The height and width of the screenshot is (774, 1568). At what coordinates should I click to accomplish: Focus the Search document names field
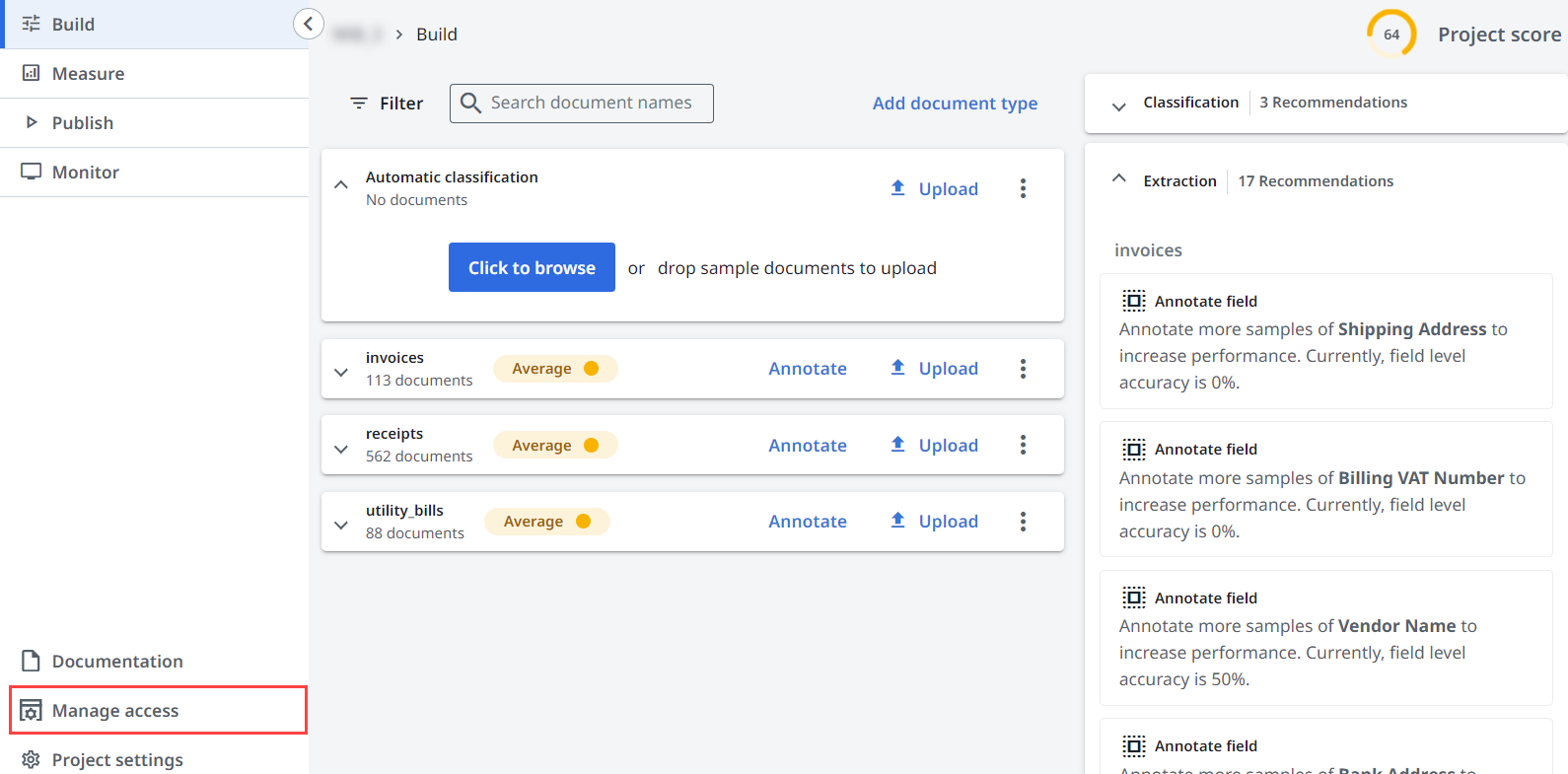(x=592, y=104)
